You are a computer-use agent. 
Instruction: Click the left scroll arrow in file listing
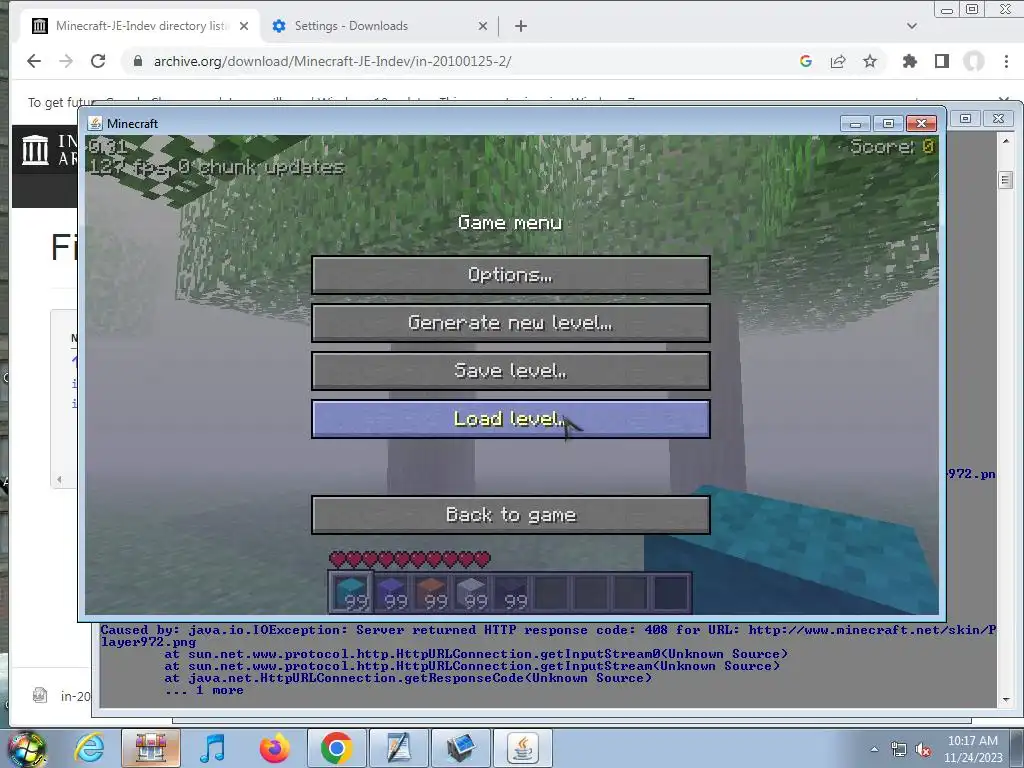[x=59, y=479]
